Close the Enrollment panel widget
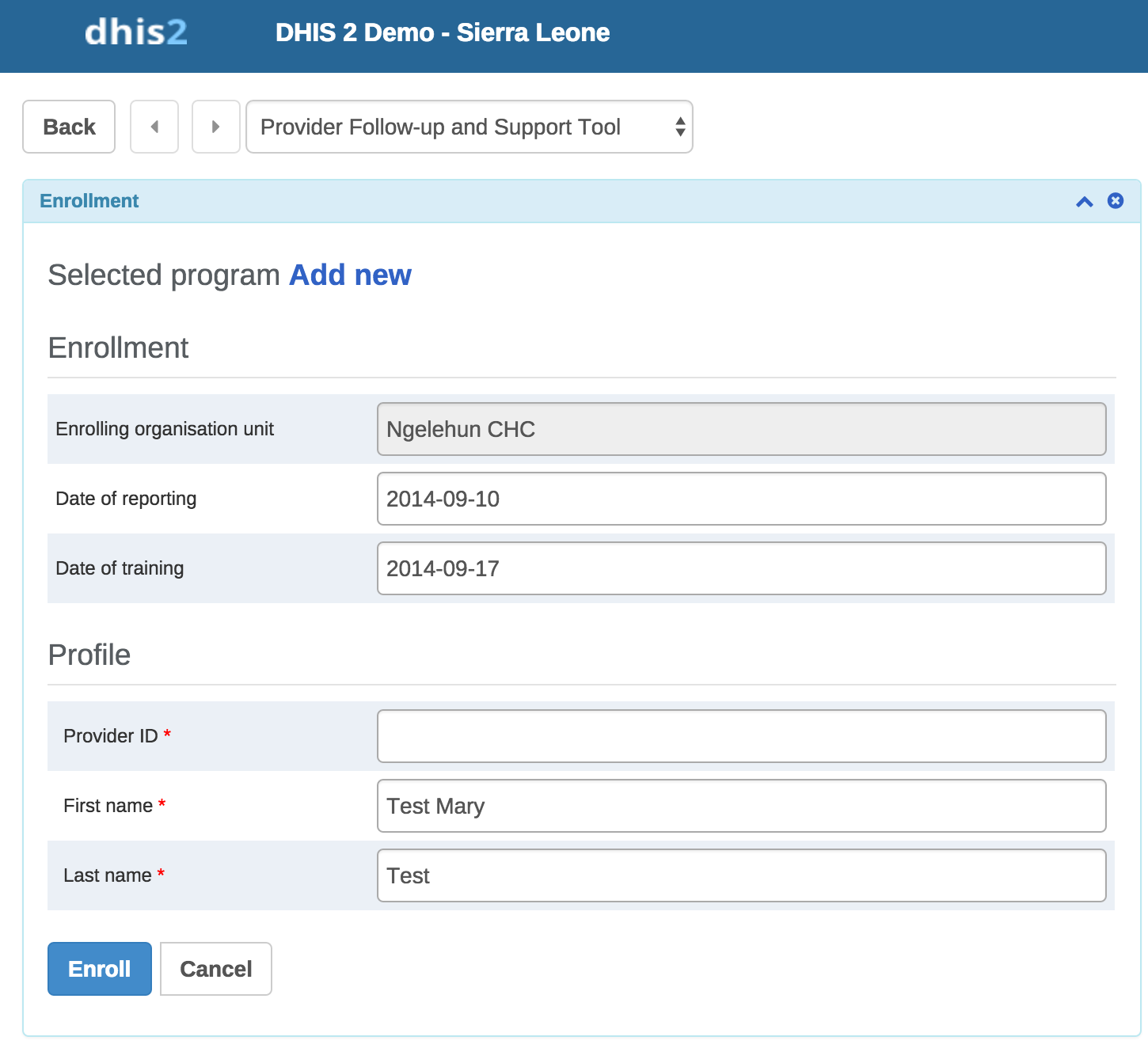This screenshot has height=1048, width=1148. 1115,201
